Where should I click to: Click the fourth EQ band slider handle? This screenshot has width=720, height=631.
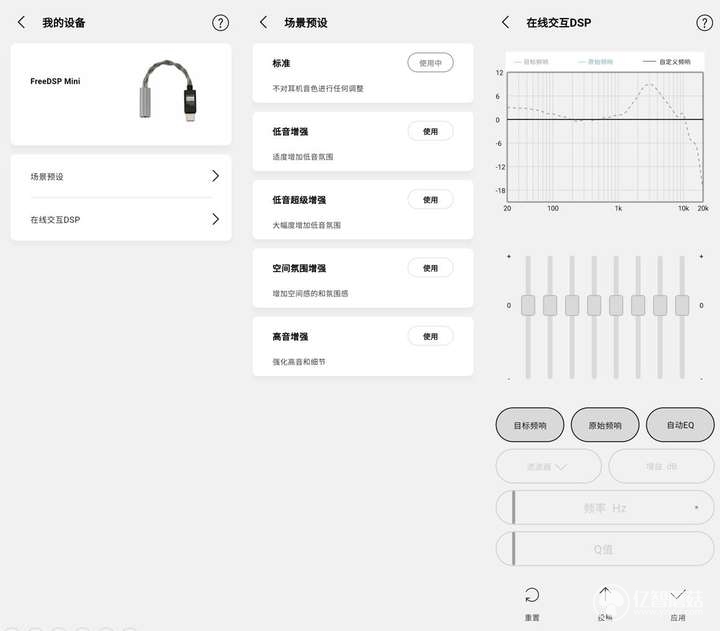point(594,305)
